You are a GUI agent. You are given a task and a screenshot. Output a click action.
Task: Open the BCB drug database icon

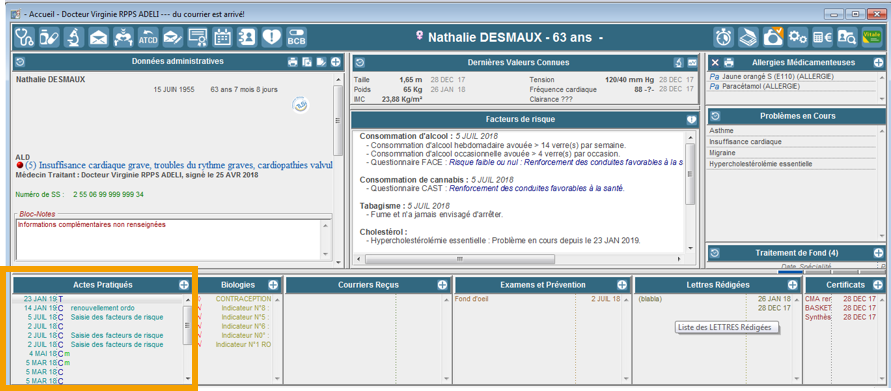pyautogui.click(x=296, y=37)
